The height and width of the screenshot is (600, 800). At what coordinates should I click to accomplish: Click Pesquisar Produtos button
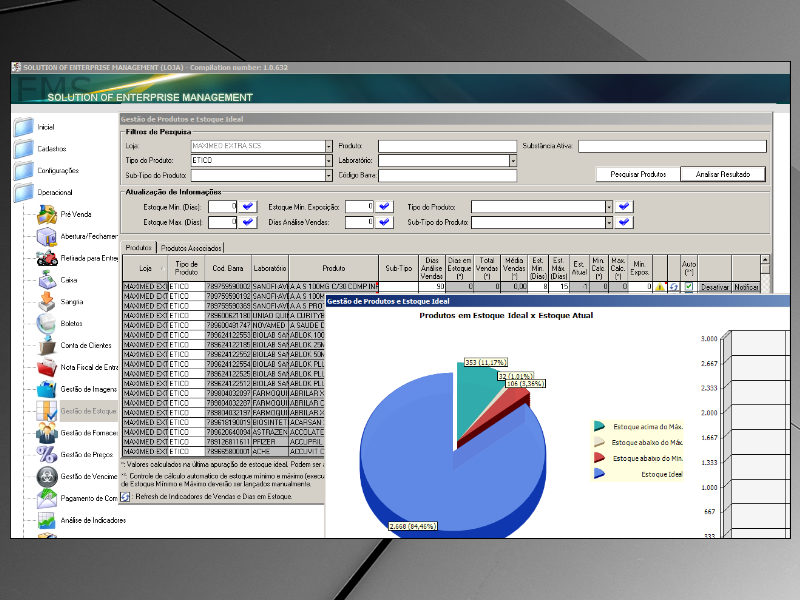[x=638, y=174]
